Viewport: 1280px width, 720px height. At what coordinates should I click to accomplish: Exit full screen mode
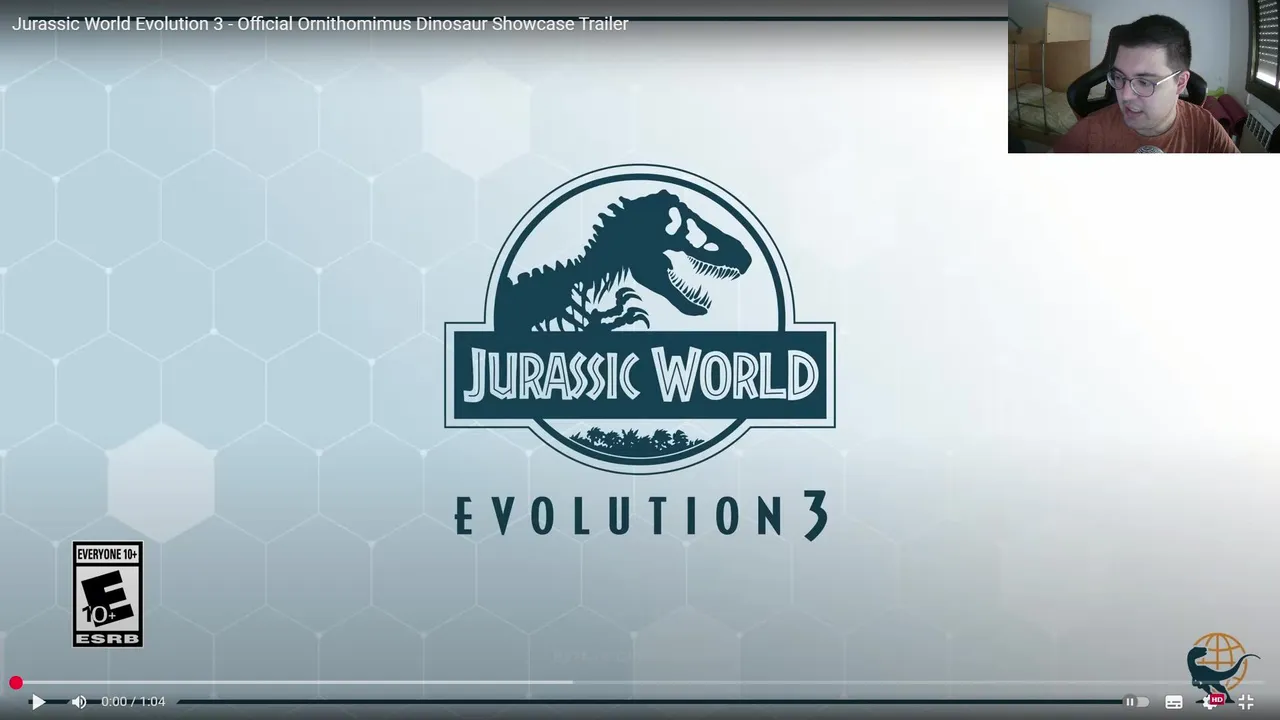[1247, 702]
